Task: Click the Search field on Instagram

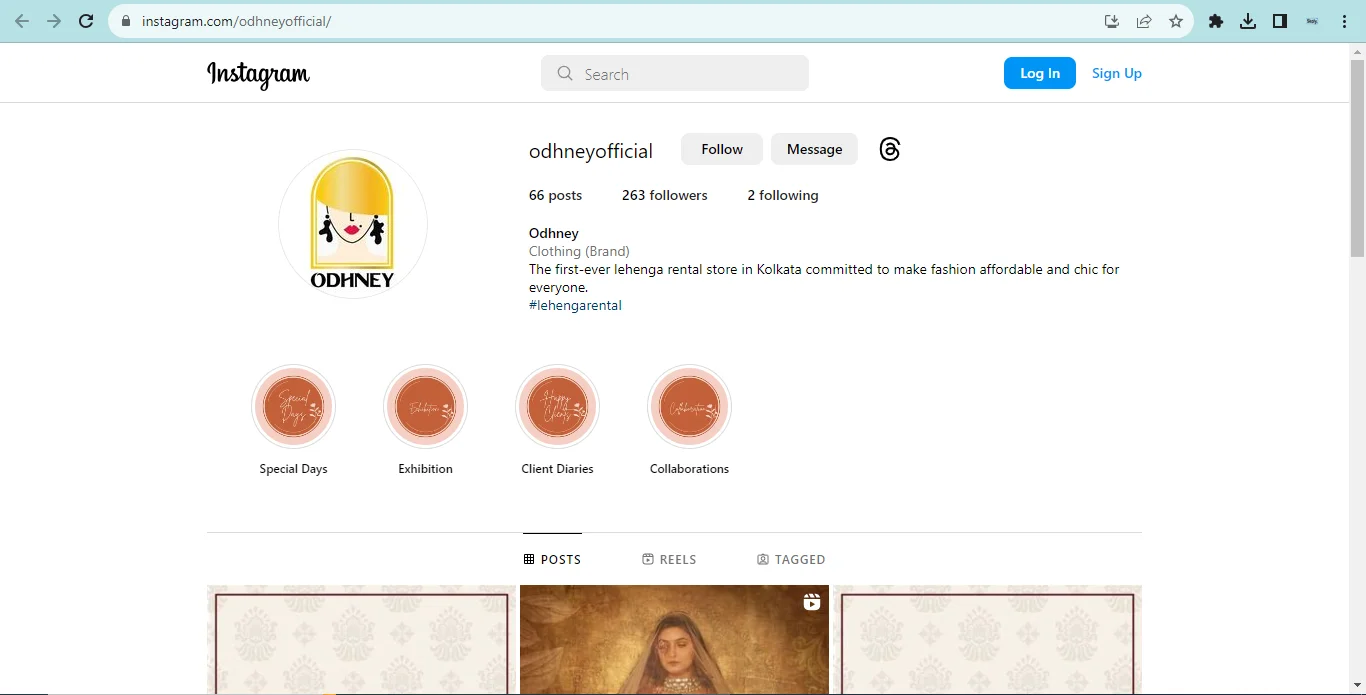Action: pos(675,73)
